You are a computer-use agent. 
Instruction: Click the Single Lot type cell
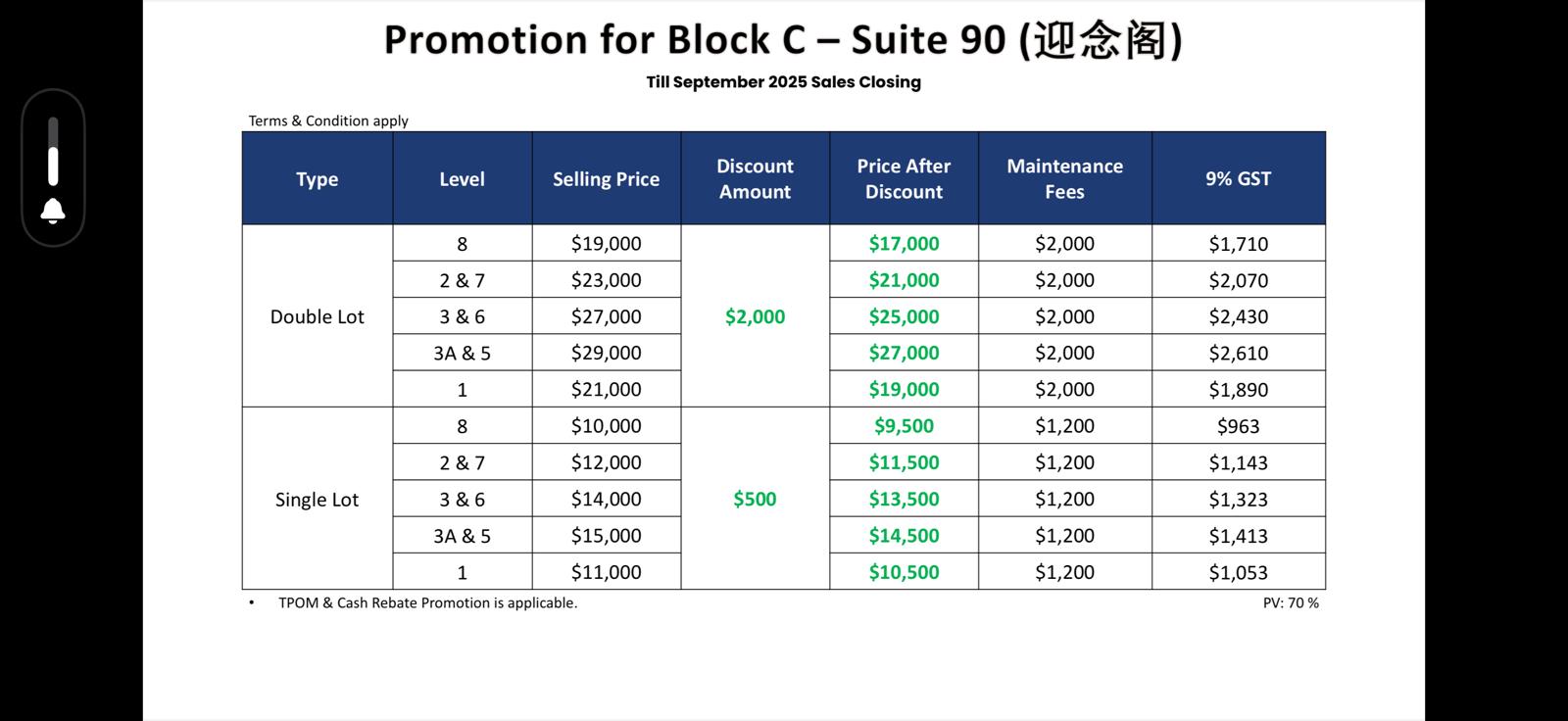(x=317, y=500)
